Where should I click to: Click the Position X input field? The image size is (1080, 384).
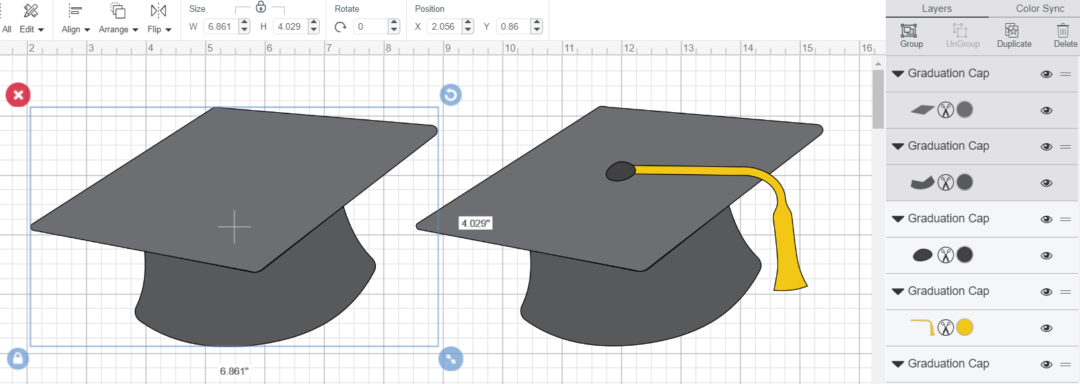tap(444, 27)
